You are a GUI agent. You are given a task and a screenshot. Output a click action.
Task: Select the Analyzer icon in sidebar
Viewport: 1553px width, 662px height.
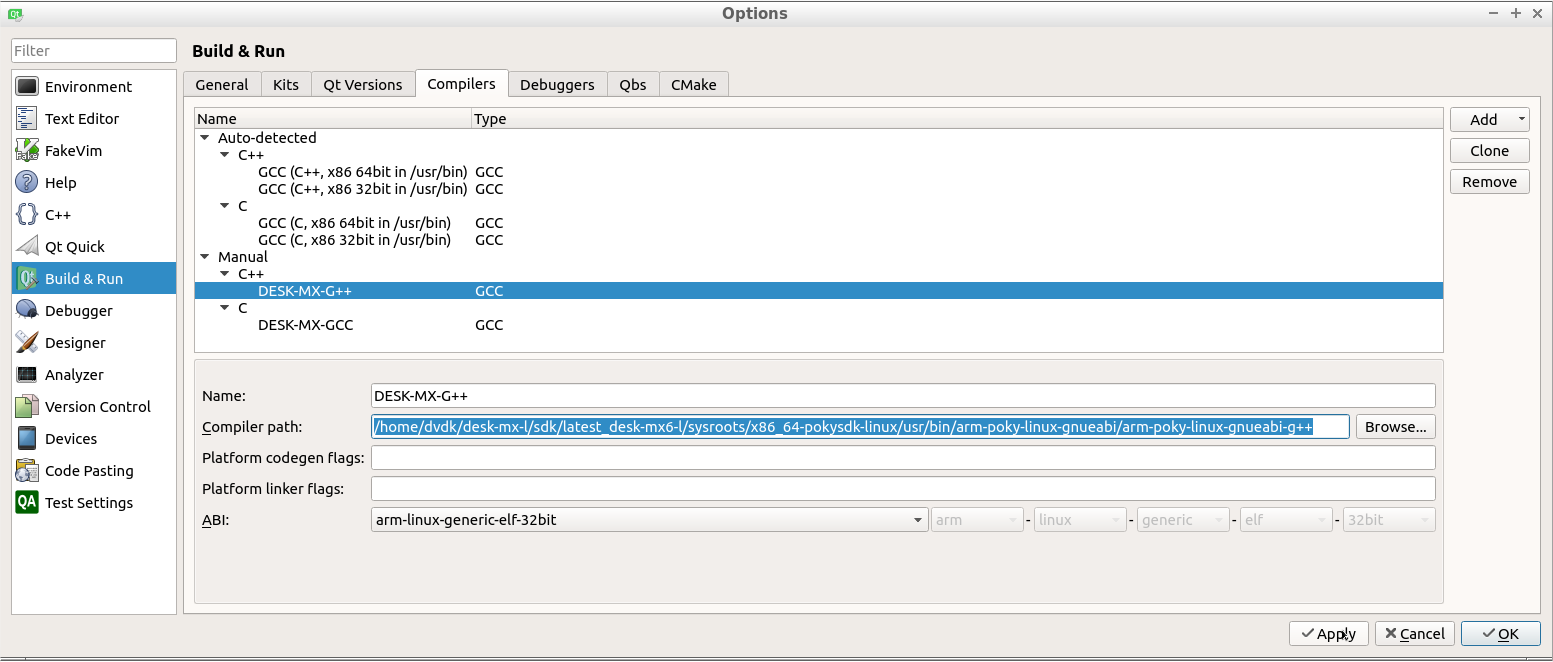click(x=27, y=375)
